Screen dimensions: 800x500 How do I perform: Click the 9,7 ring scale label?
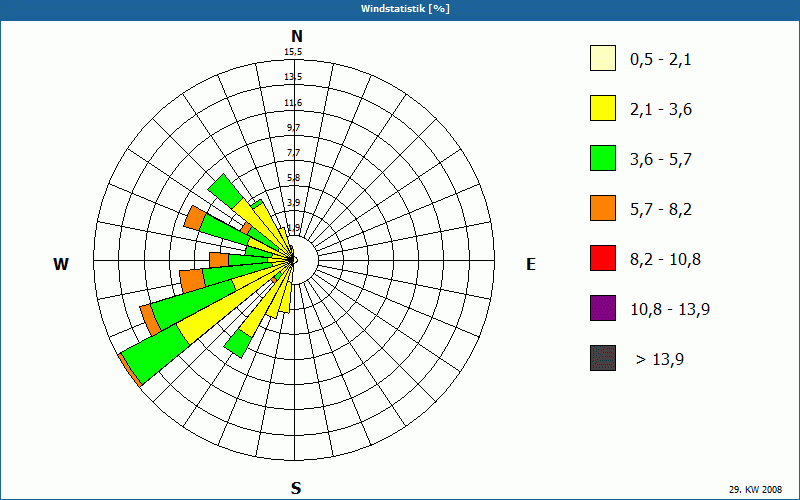coord(293,128)
